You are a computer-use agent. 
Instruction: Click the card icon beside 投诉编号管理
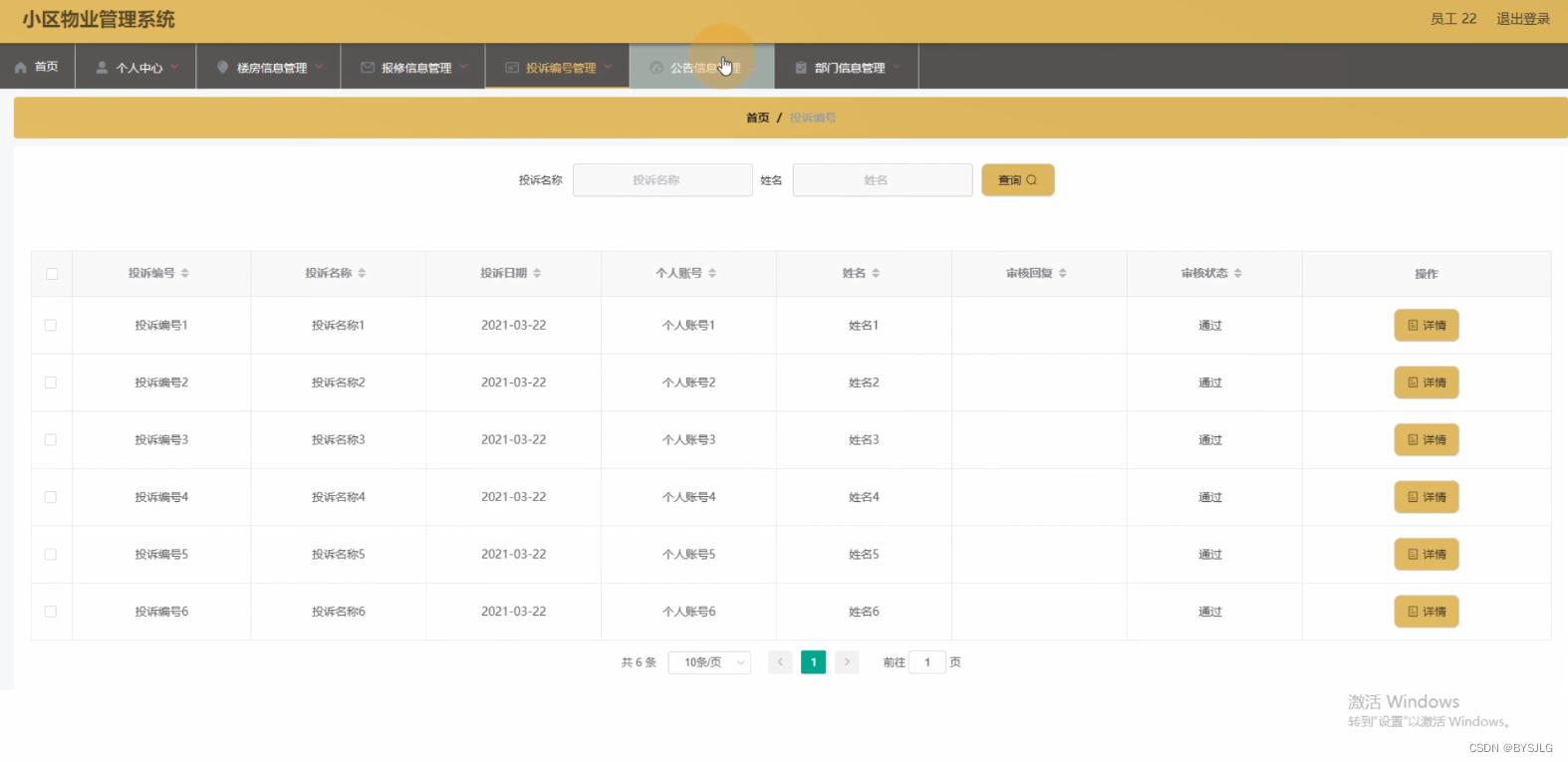(512, 68)
